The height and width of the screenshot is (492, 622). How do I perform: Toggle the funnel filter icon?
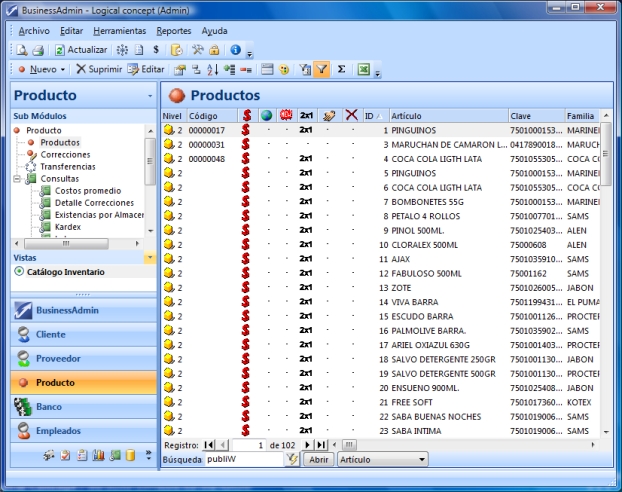(321, 69)
